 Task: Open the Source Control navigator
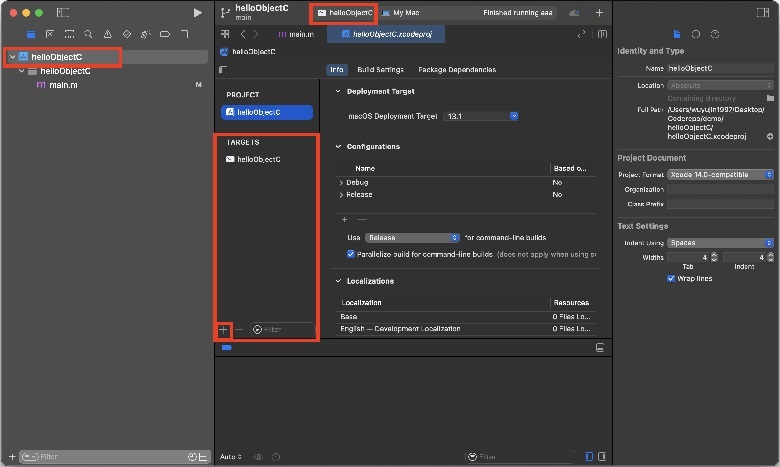[x=50, y=34]
